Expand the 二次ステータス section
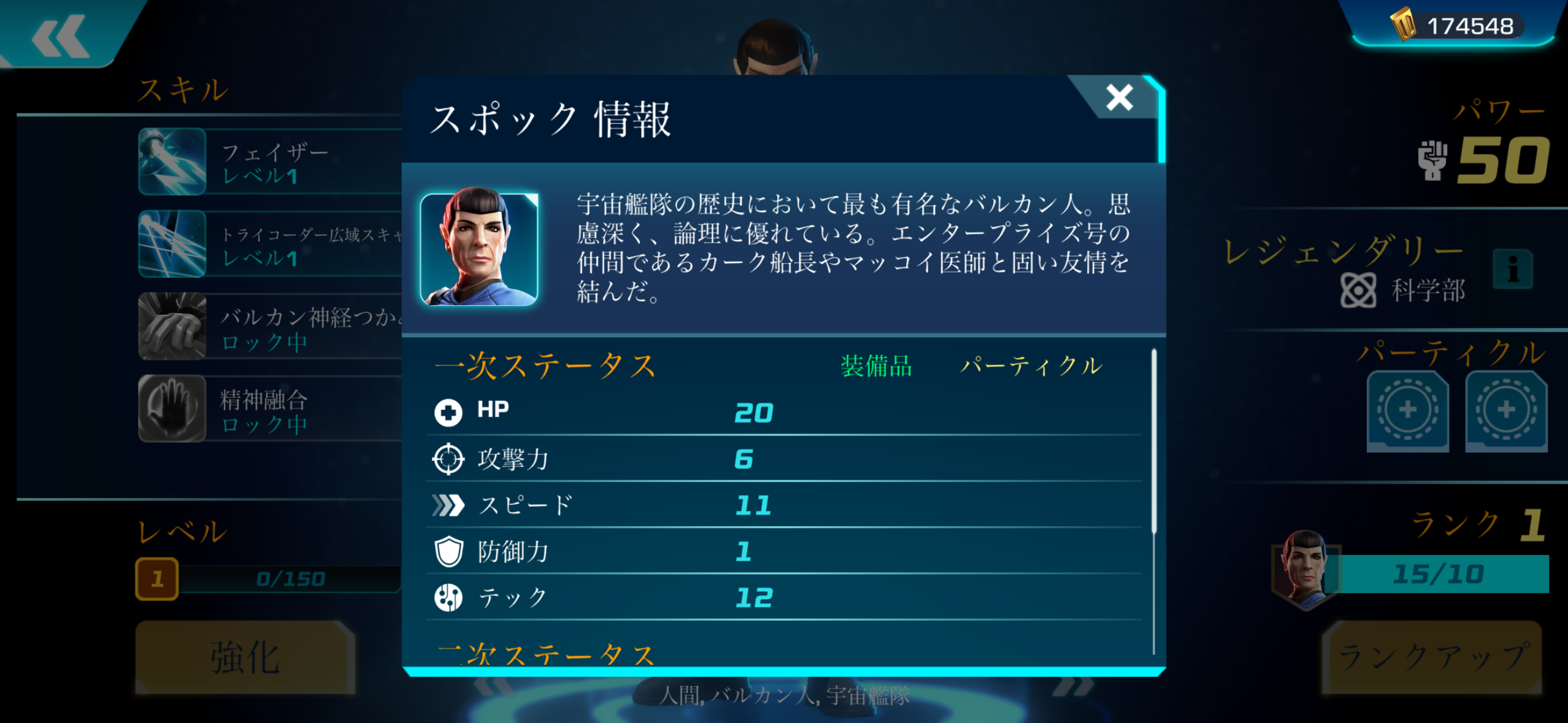The height and width of the screenshot is (723, 1568). (x=546, y=654)
